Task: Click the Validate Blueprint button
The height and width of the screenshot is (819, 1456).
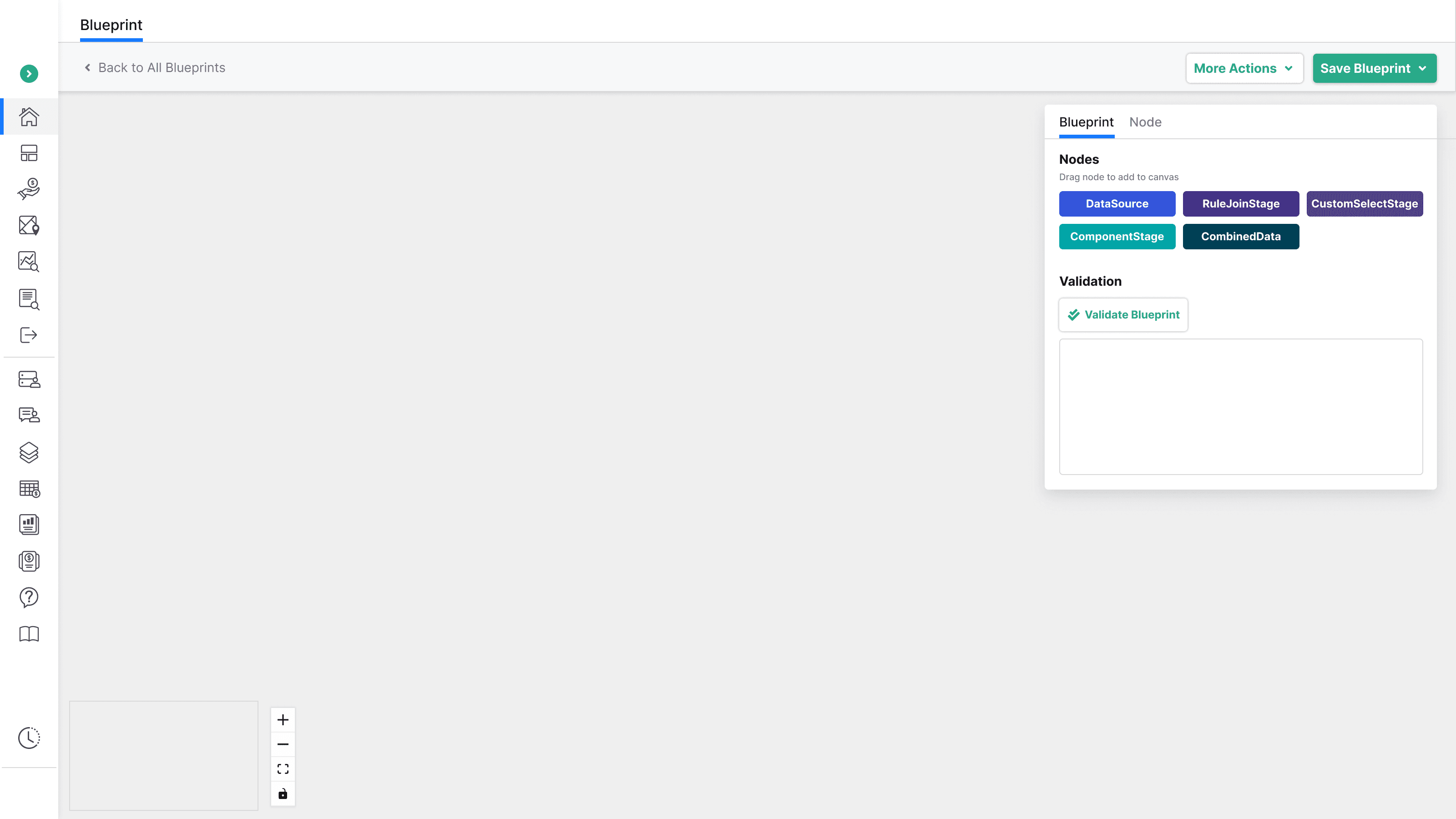Action: tap(1123, 315)
